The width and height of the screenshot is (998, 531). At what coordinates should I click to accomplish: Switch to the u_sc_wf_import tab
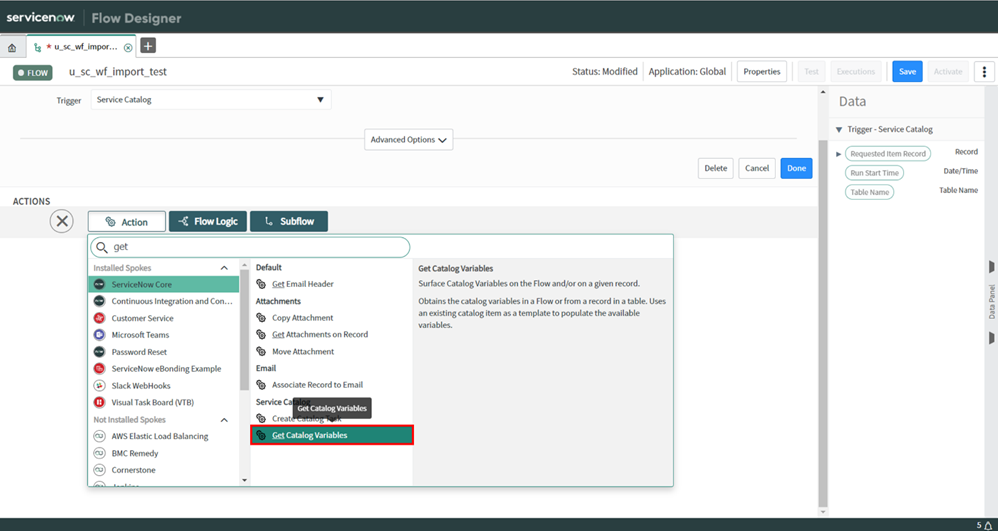click(81, 47)
